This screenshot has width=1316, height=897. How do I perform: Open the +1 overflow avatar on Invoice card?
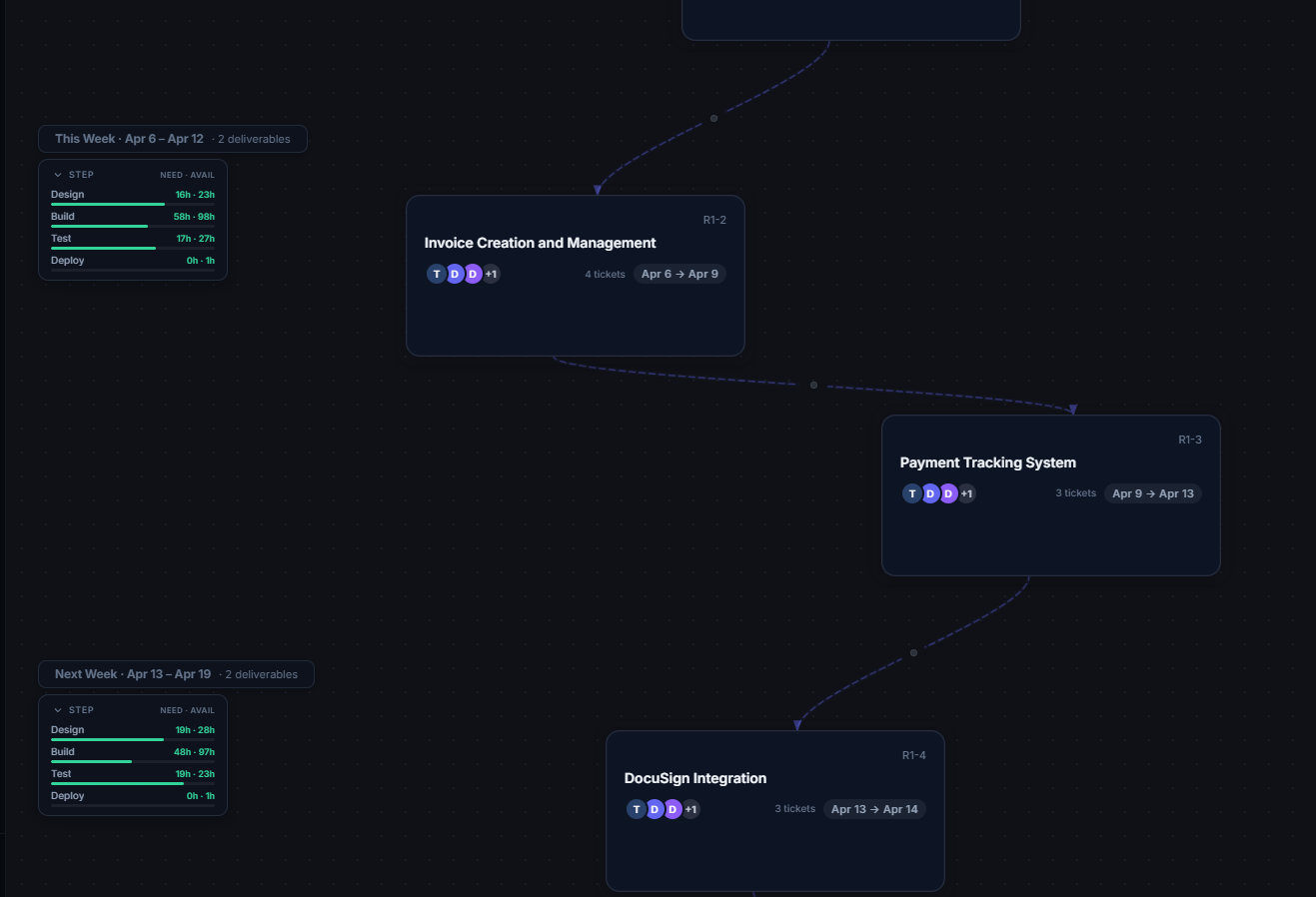tap(491, 273)
